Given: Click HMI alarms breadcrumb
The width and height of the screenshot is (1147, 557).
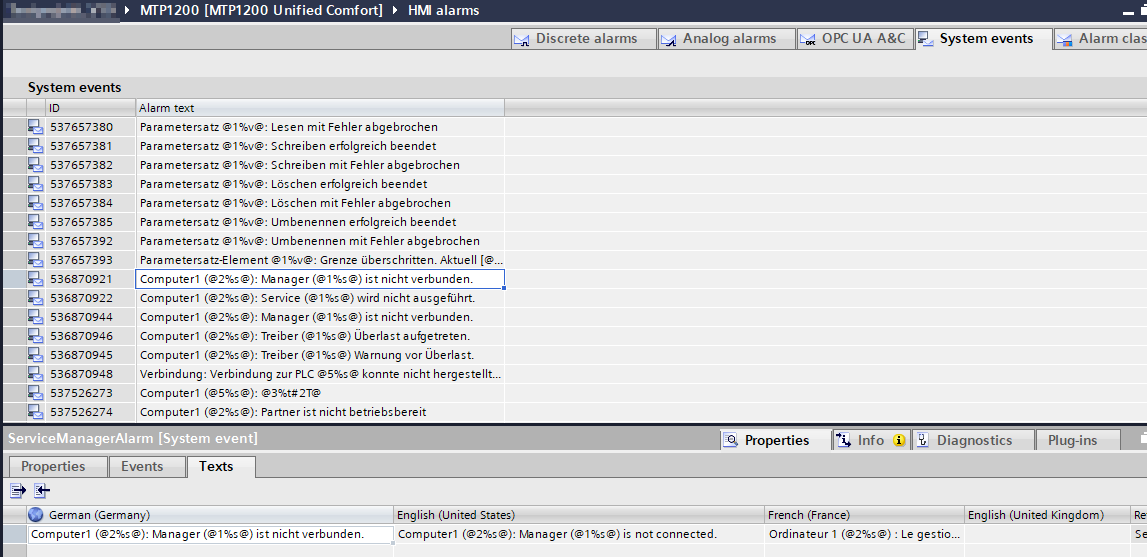Looking at the screenshot, I should pos(443,10).
